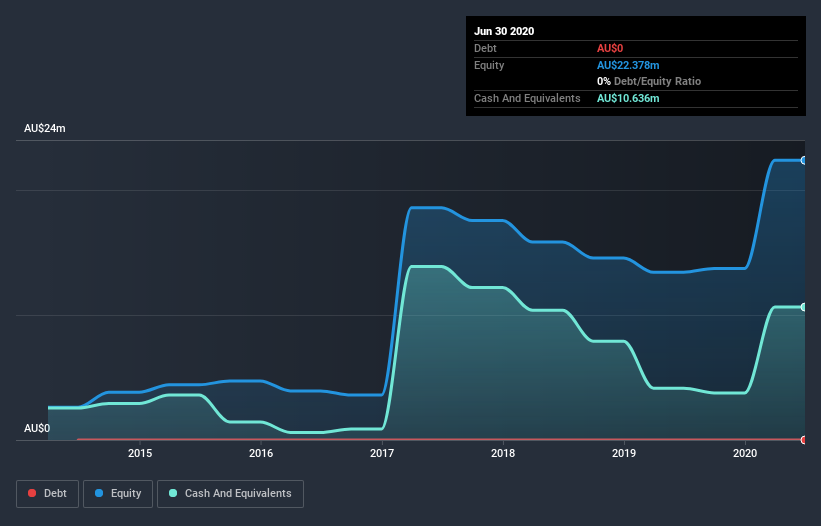Viewport: 821px width, 526px height.
Task: Click the 0% Debt/Equity Ratio text
Action: pos(649,81)
